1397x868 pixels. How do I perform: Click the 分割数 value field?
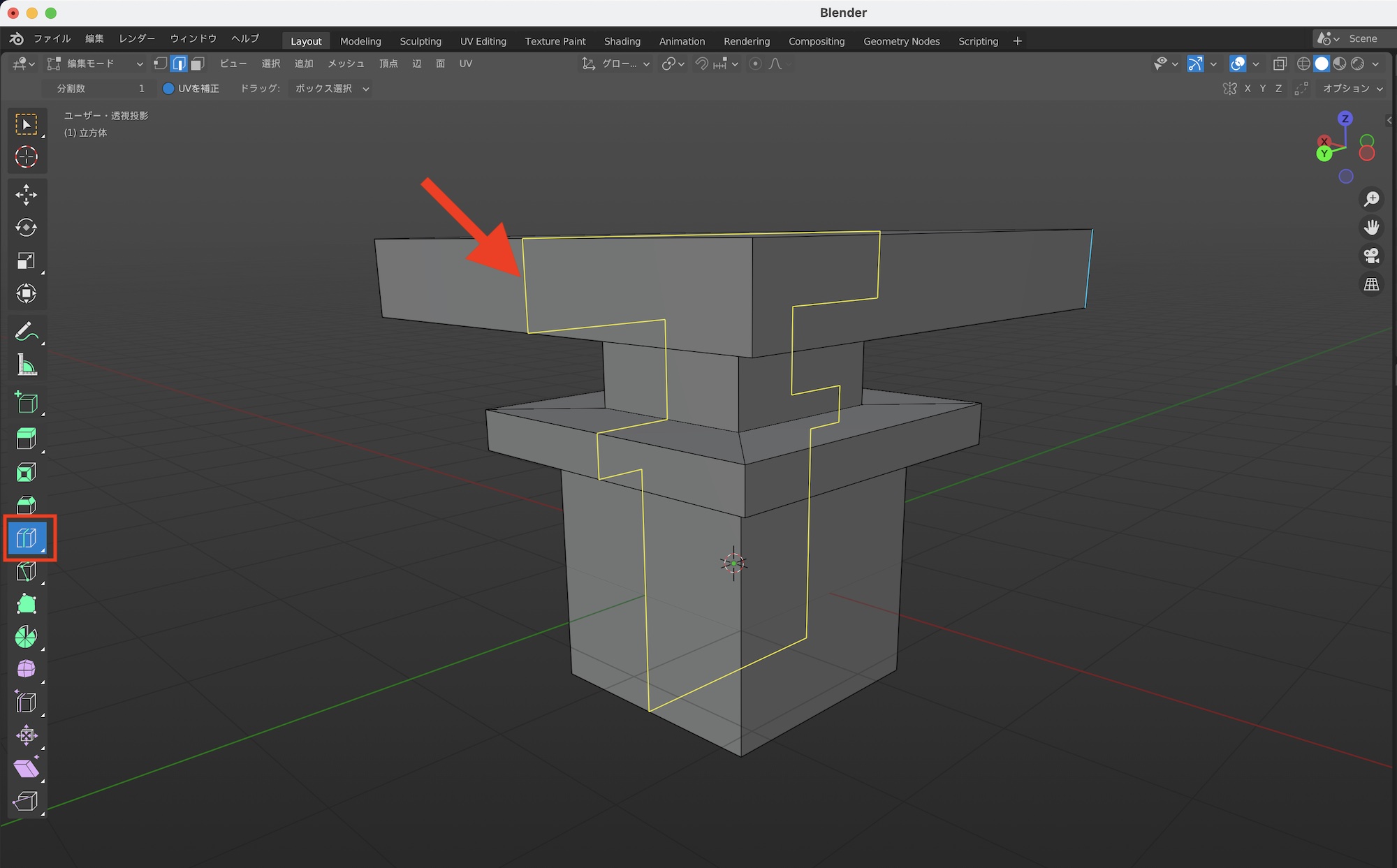(x=101, y=89)
